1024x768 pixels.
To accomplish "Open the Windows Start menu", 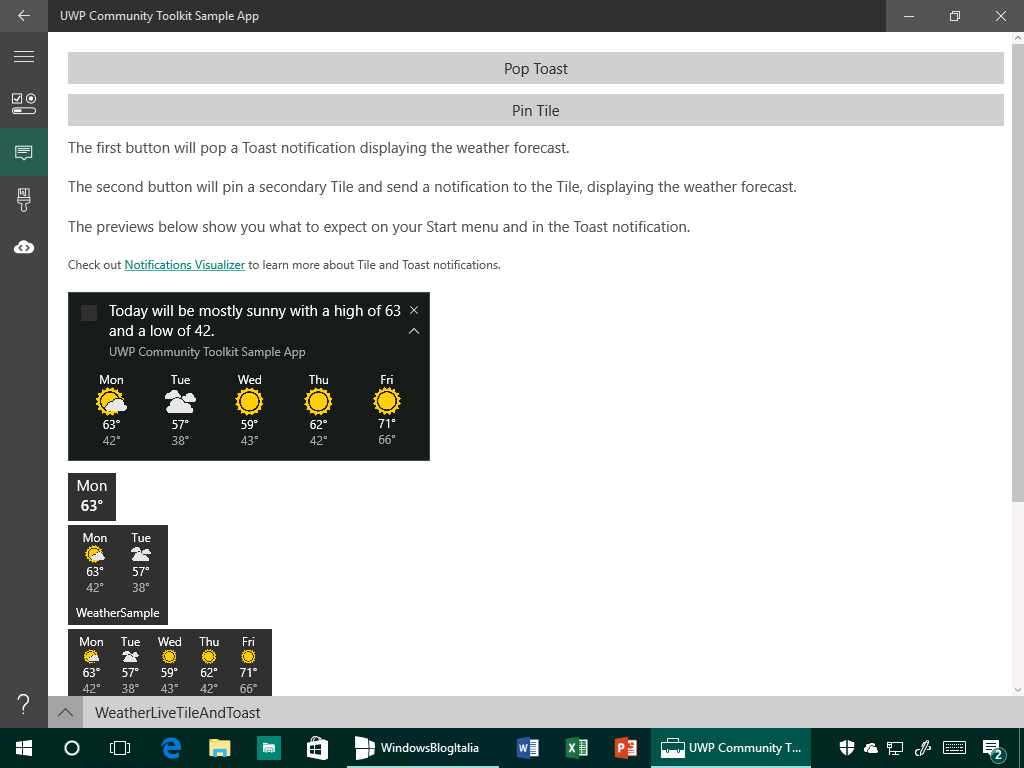I will 24,748.
